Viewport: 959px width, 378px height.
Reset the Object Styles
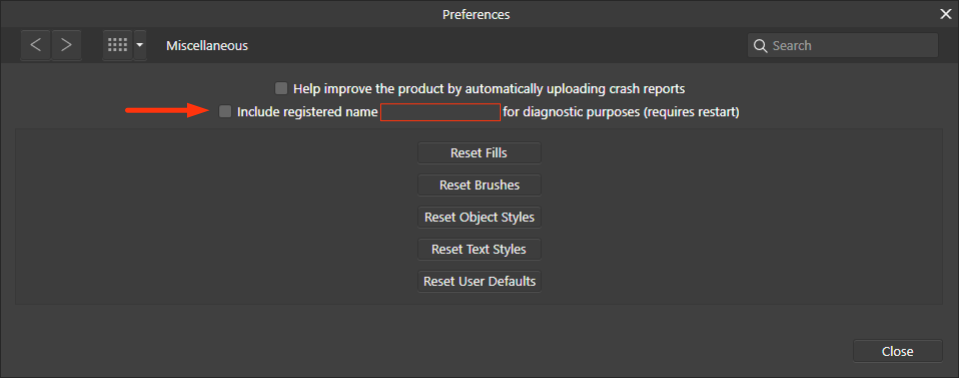[x=479, y=217]
